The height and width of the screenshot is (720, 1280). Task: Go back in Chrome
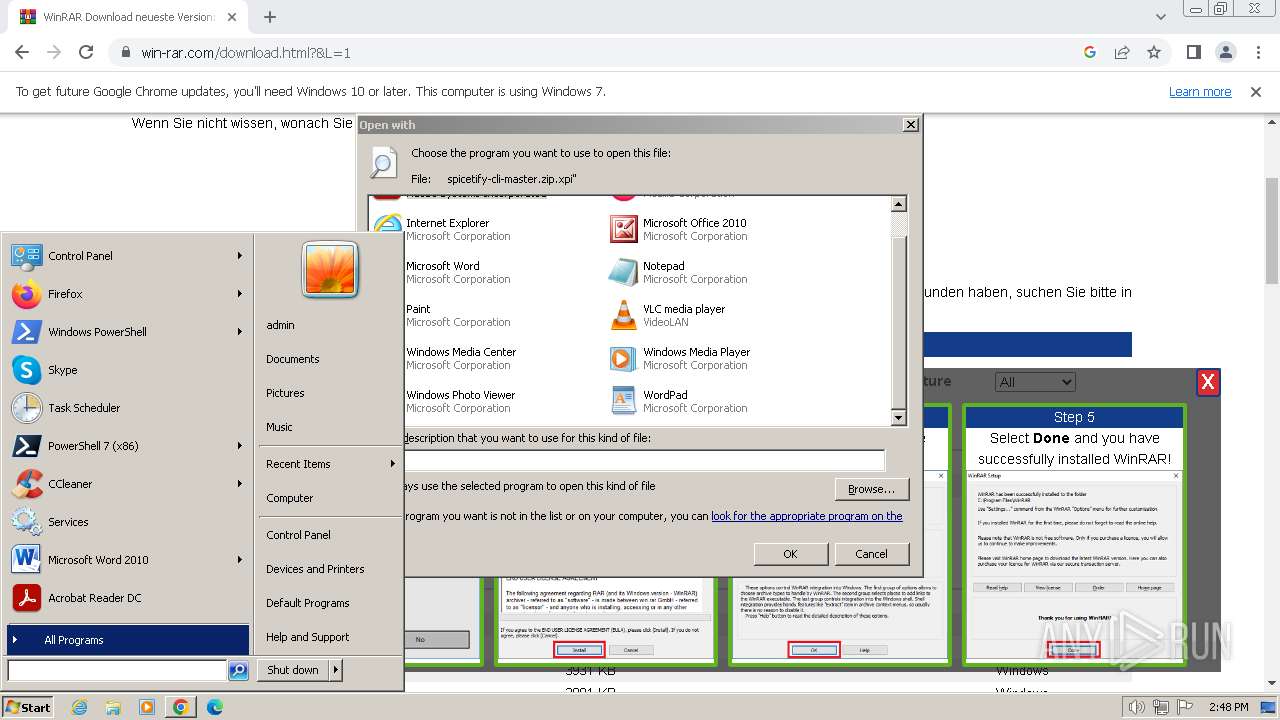pos(22,52)
